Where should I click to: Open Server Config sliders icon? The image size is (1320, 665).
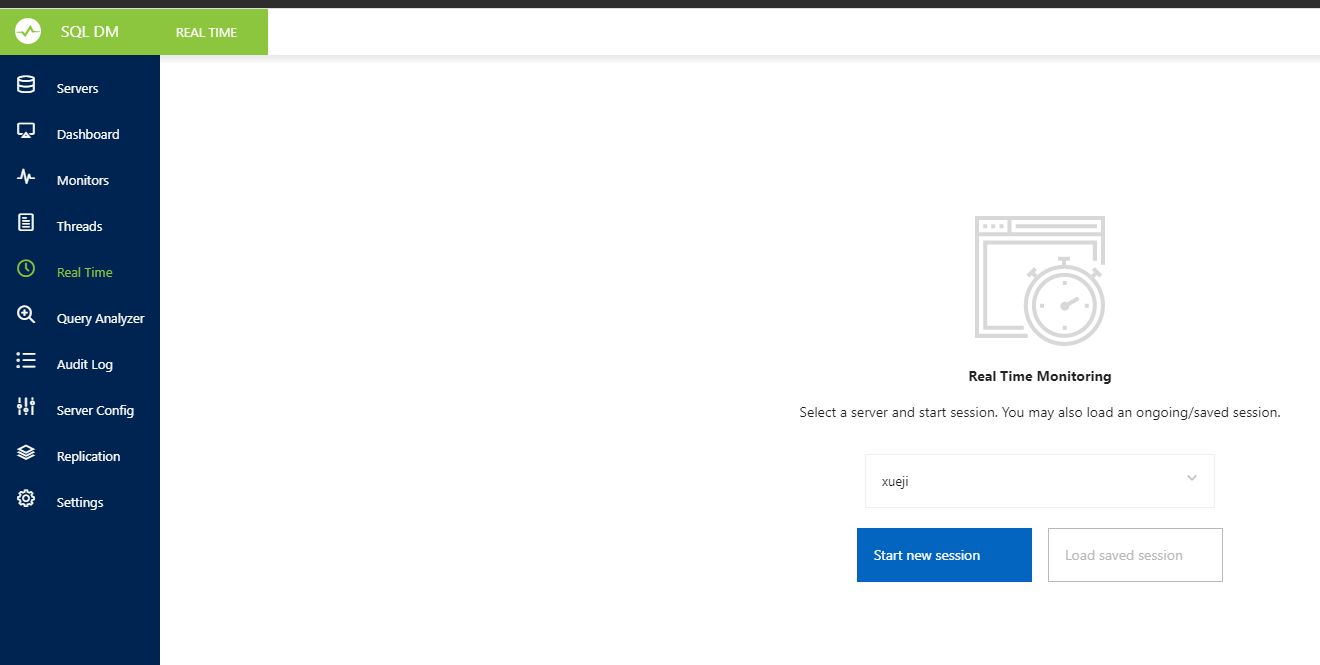tap(26, 406)
